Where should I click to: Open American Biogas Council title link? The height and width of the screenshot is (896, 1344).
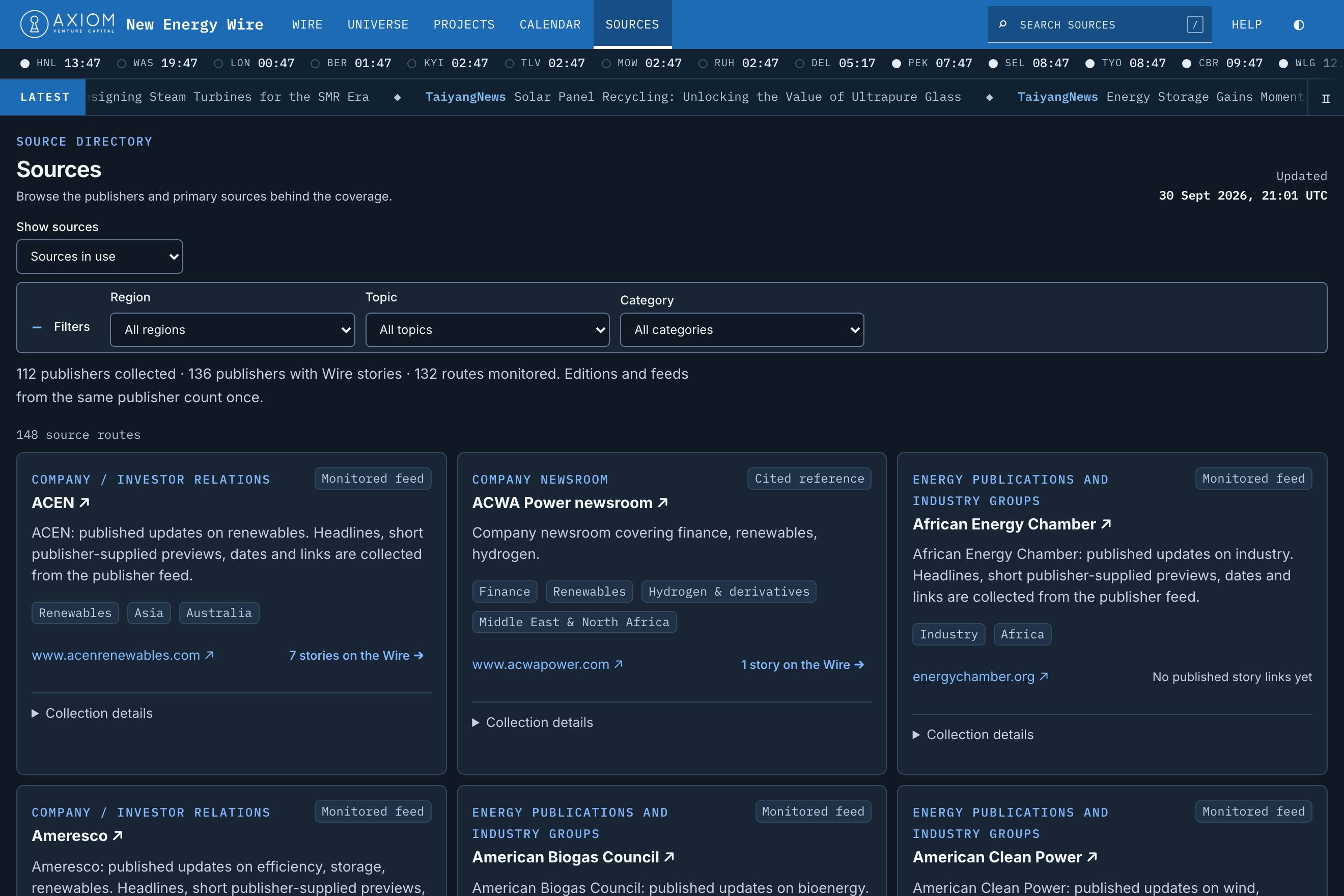click(573, 857)
